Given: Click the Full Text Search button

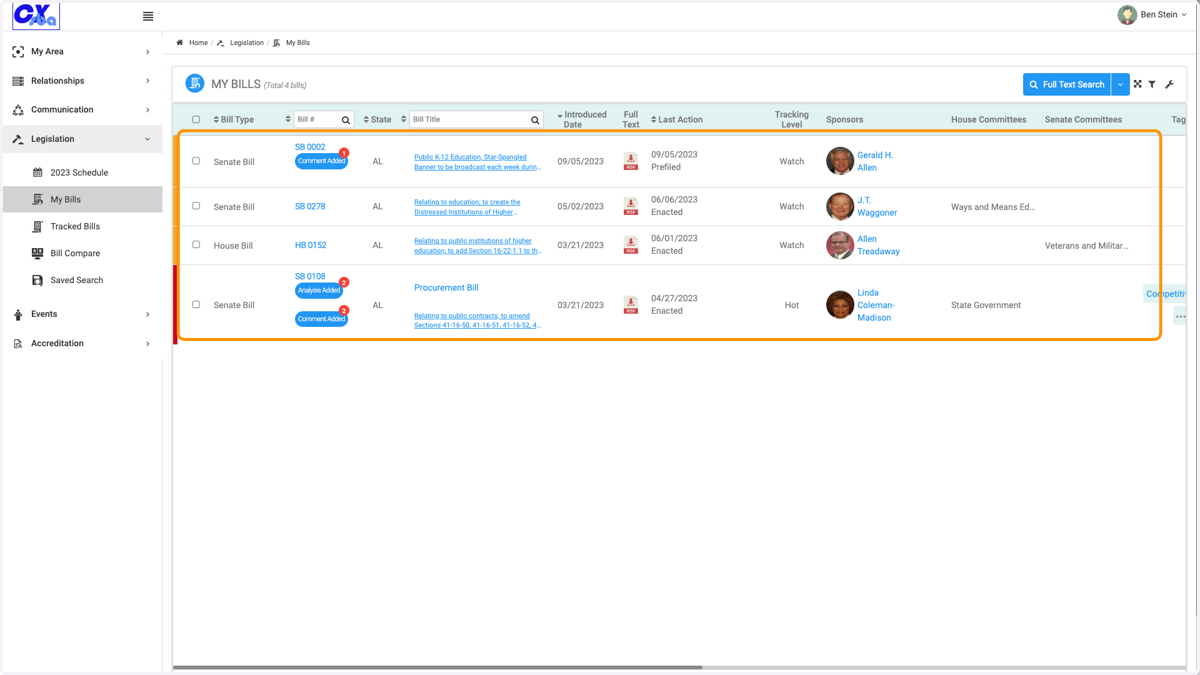Looking at the screenshot, I should coord(1066,85).
